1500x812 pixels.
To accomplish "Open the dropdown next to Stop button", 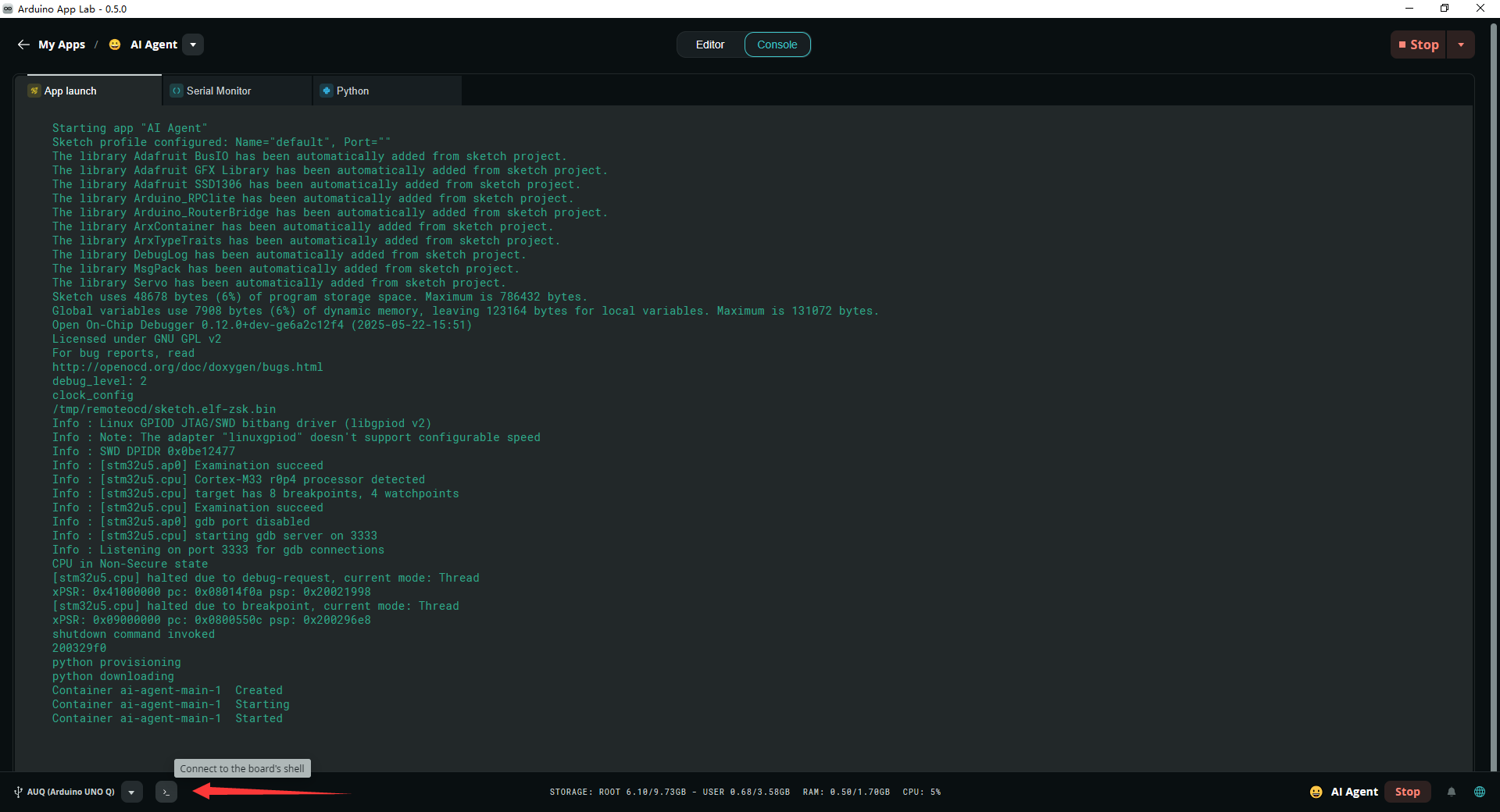I will click(x=1461, y=45).
